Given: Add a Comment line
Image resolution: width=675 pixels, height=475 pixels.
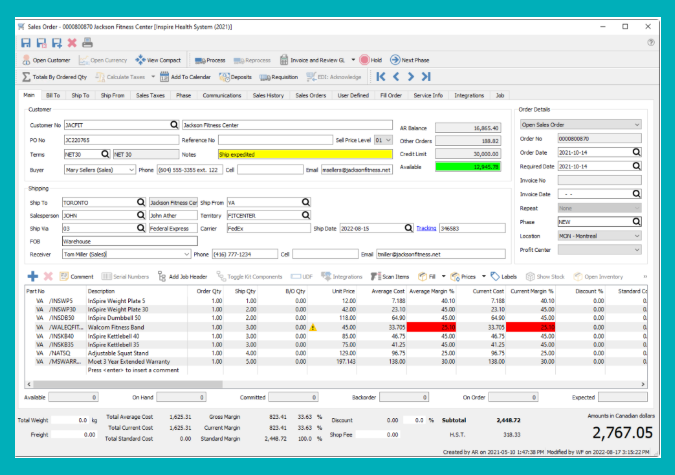Looking at the screenshot, I should pyautogui.click(x=76, y=276).
